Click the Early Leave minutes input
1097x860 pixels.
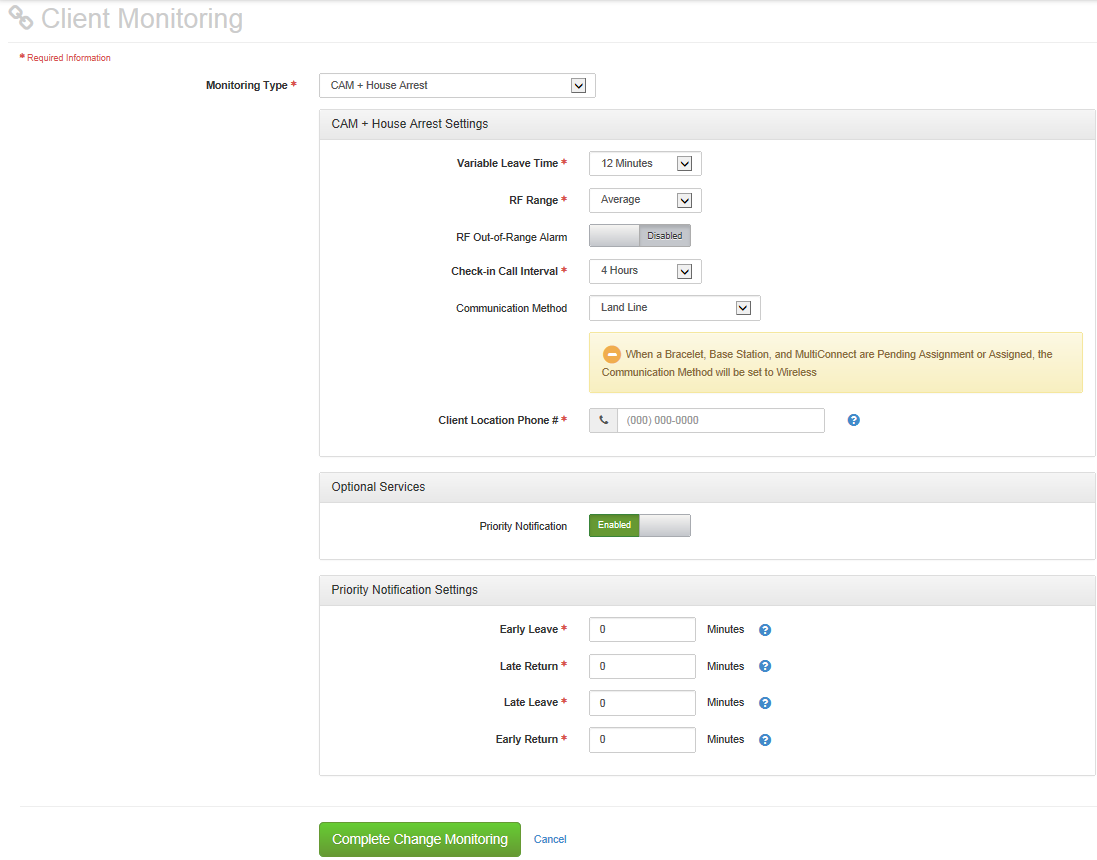642,630
